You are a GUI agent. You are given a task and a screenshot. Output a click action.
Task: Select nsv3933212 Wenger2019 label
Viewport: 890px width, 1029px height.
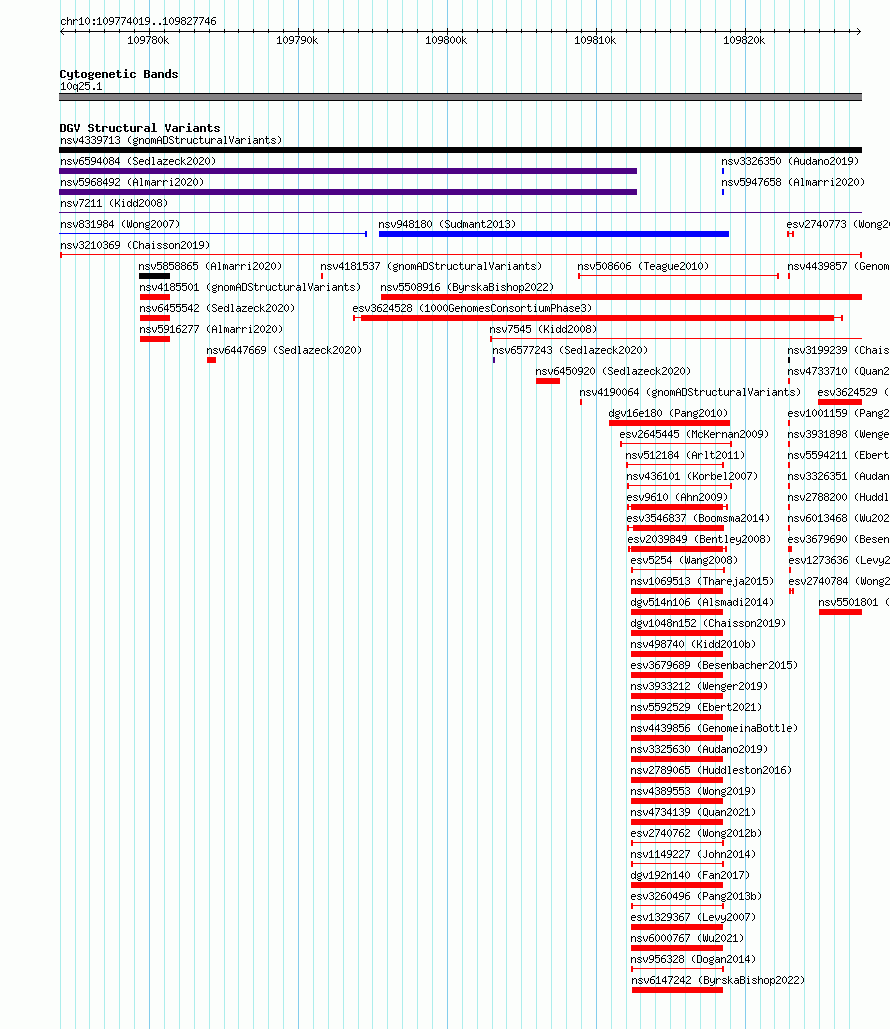pyautogui.click(x=699, y=686)
